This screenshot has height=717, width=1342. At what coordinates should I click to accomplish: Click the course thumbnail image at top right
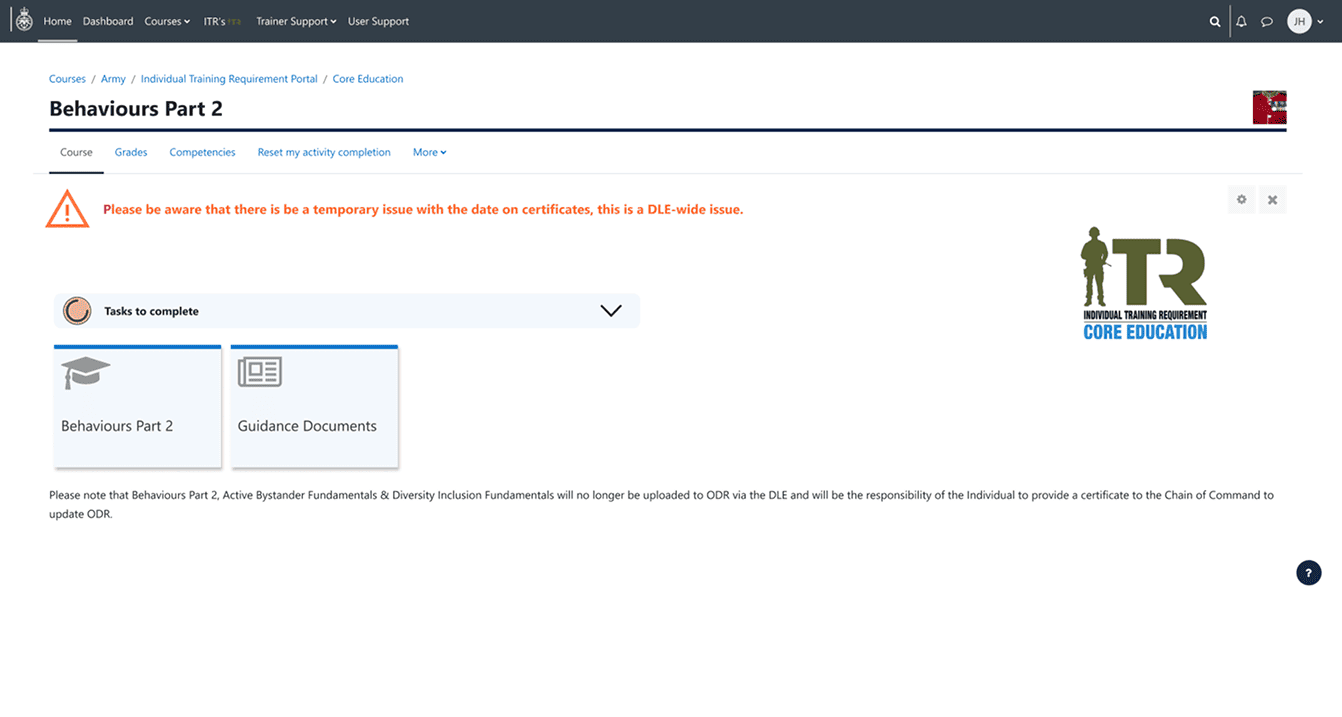tap(1269, 107)
